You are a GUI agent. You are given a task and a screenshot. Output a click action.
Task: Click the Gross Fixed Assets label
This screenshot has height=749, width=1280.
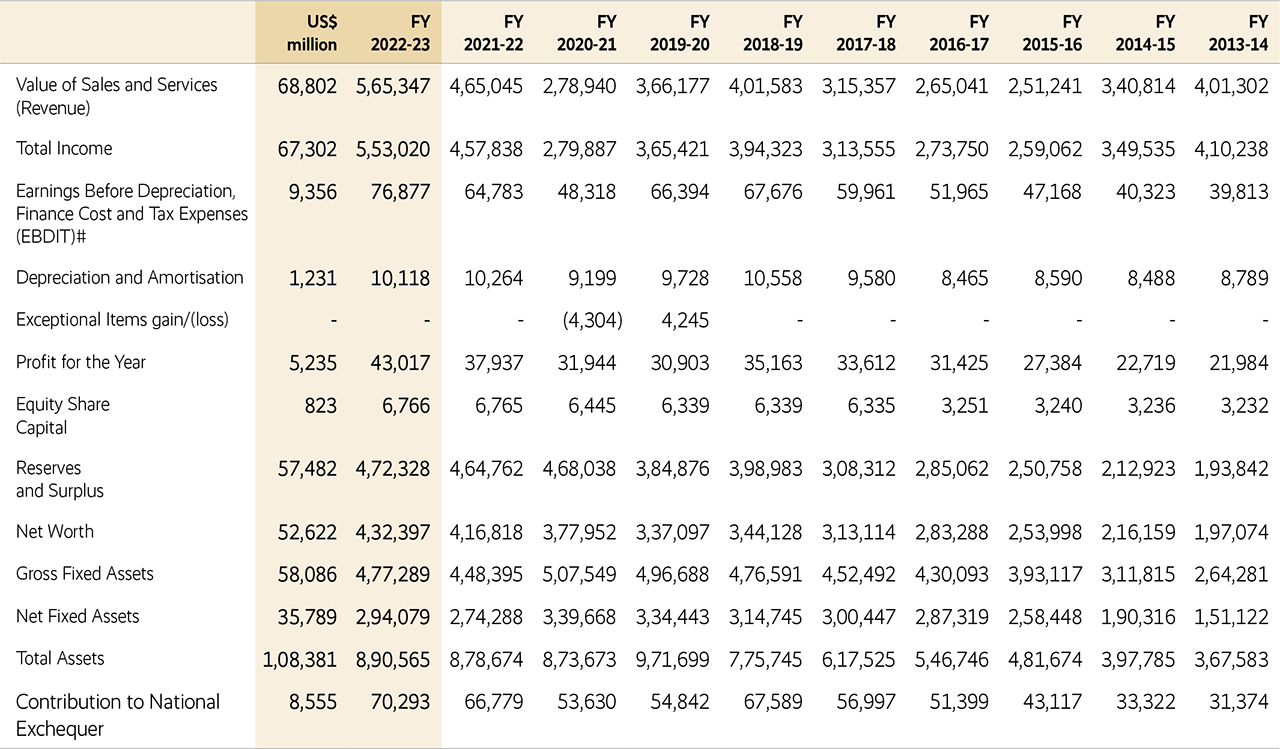tap(85, 574)
